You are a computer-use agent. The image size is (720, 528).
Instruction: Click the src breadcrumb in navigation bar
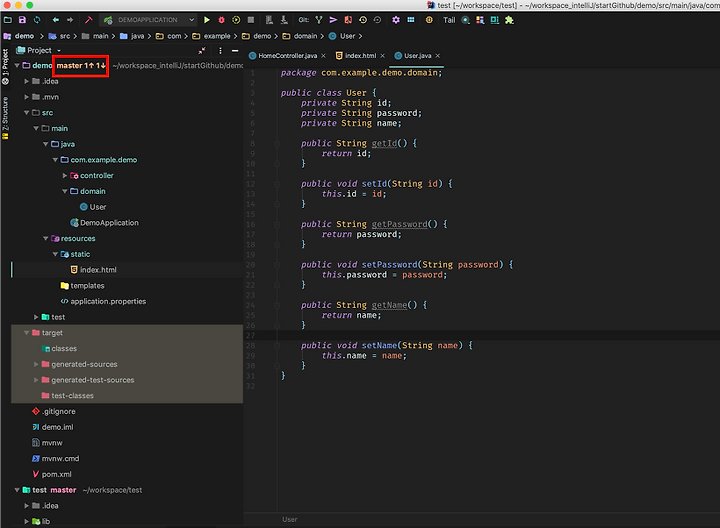pos(60,36)
